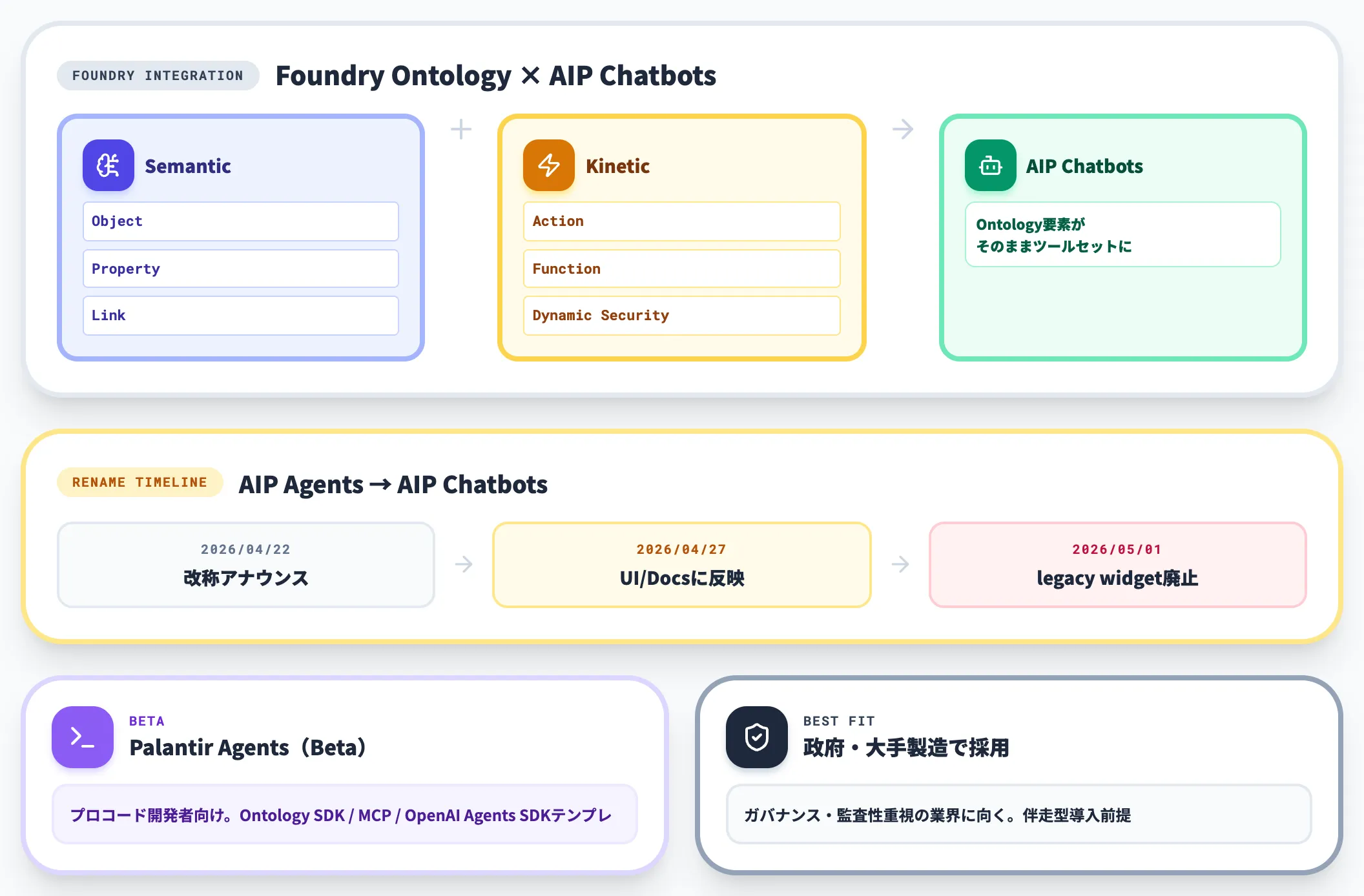Click the AIP Chatbots robot icon
1364x896 pixels.
point(991,165)
